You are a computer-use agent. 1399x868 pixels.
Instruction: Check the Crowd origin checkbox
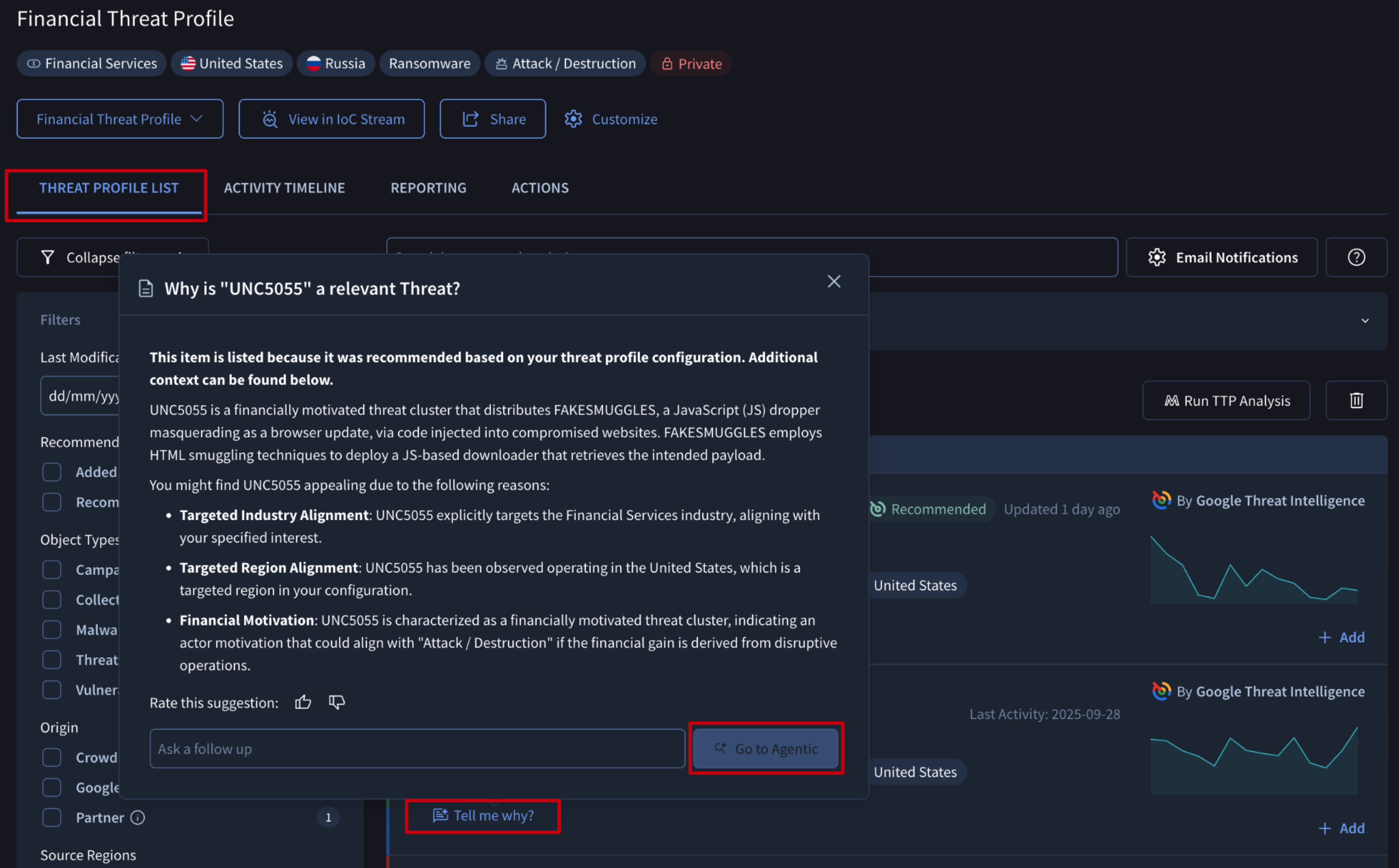click(x=52, y=757)
